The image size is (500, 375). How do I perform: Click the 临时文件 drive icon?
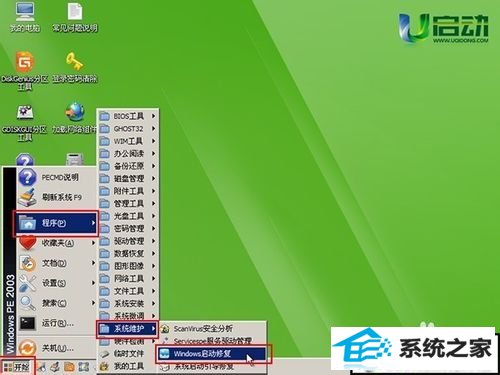point(105,354)
